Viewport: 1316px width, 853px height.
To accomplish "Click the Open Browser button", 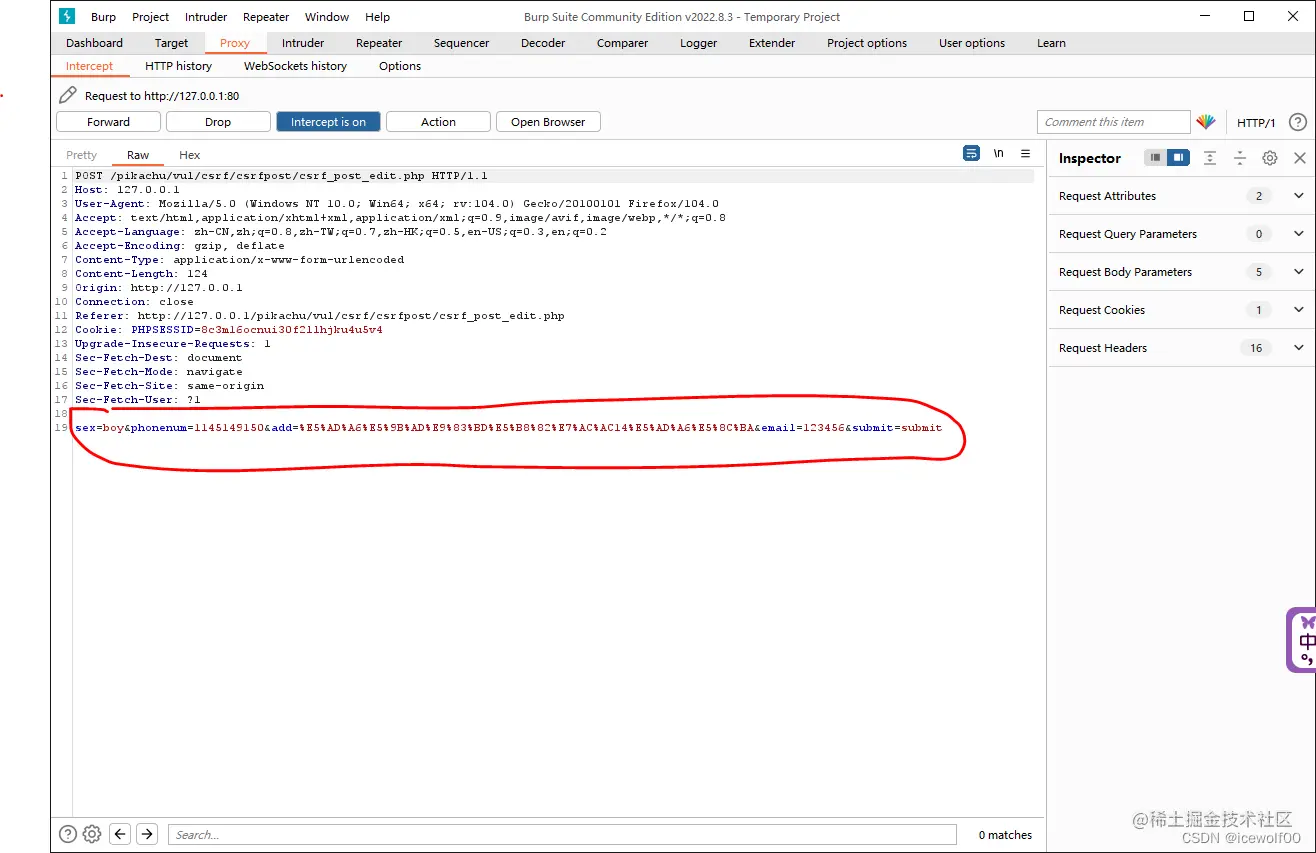I will pyautogui.click(x=548, y=122).
